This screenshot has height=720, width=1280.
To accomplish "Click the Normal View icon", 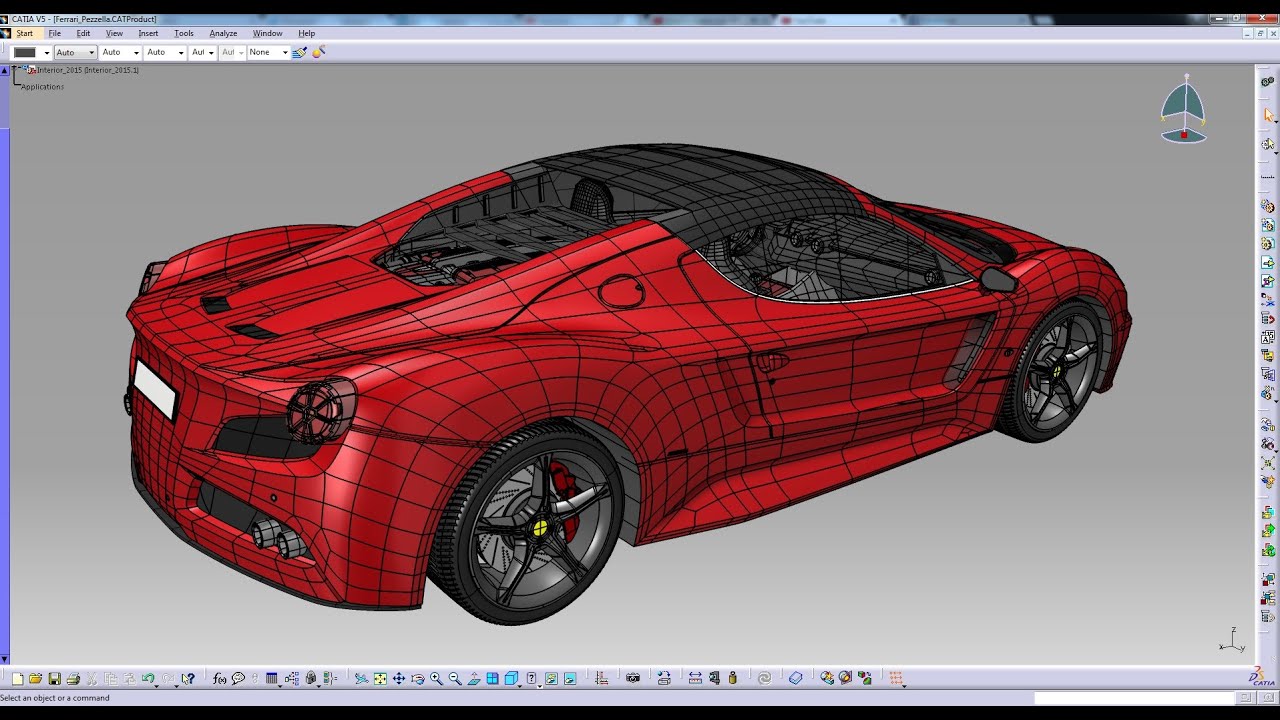I will (x=473, y=678).
